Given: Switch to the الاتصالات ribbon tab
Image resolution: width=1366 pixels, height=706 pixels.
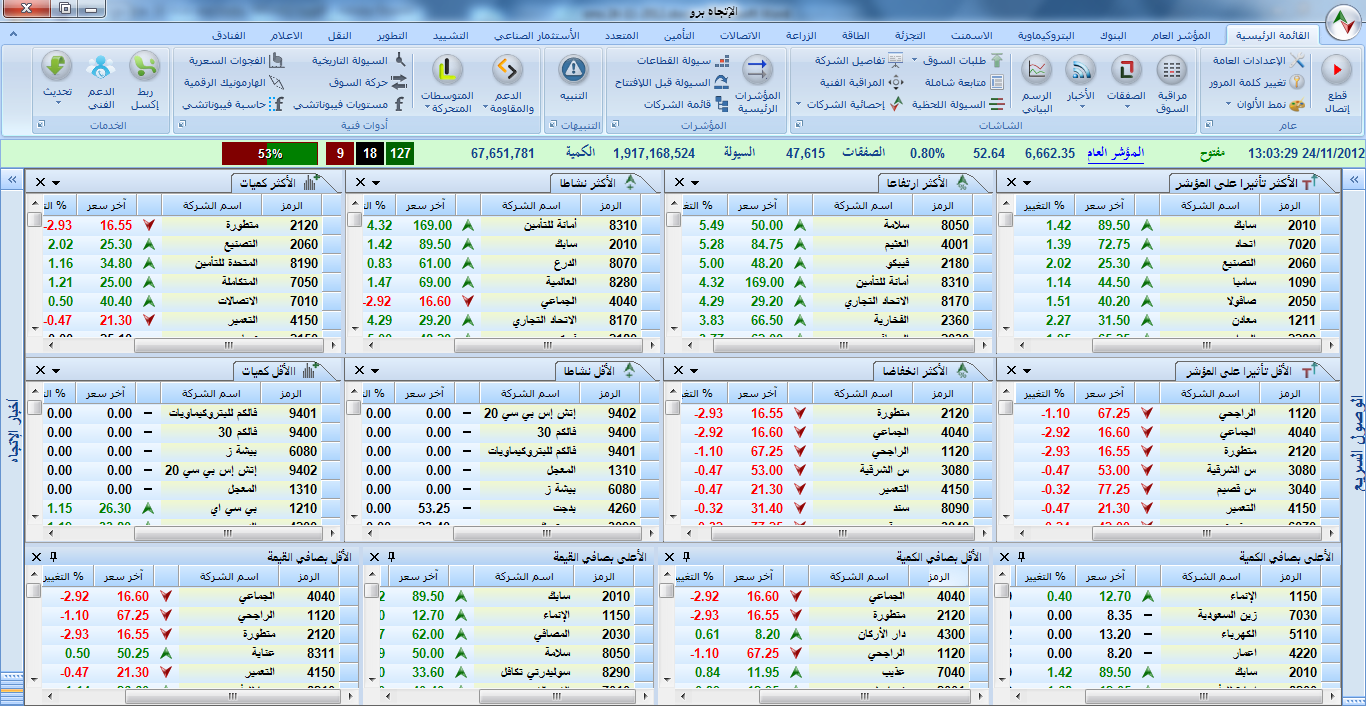Looking at the screenshot, I should pos(741,35).
